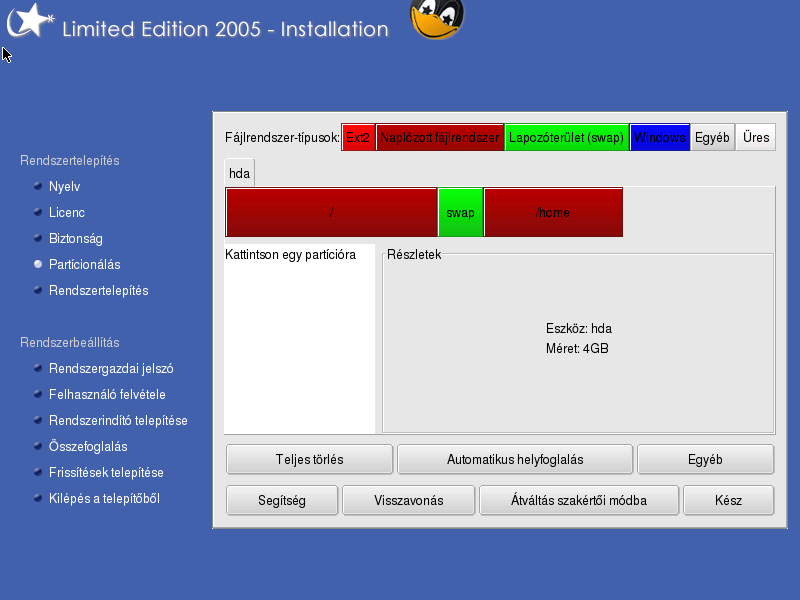Click the Egyéb button beside Automatikus helyfoglalás
The height and width of the screenshot is (600, 800).
pyautogui.click(x=705, y=459)
